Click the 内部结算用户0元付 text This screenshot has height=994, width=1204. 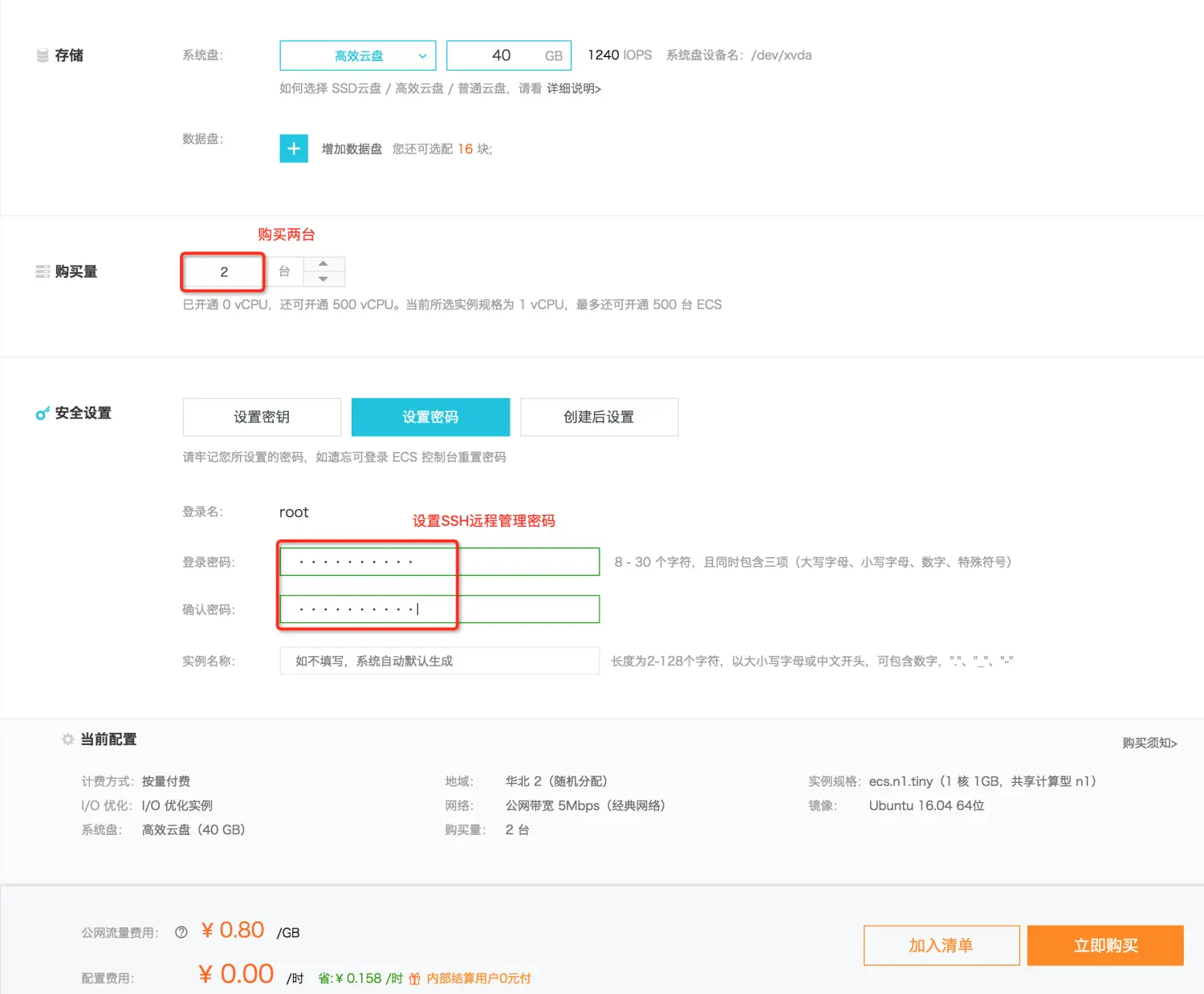pyautogui.click(x=478, y=978)
